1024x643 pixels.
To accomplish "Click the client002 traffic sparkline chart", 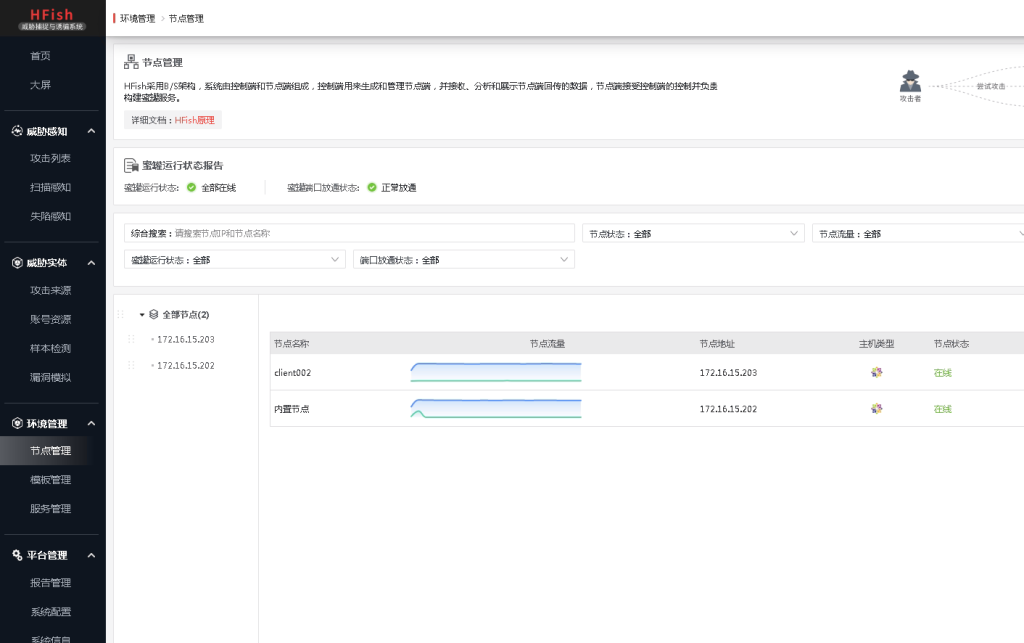I will click(x=495, y=372).
